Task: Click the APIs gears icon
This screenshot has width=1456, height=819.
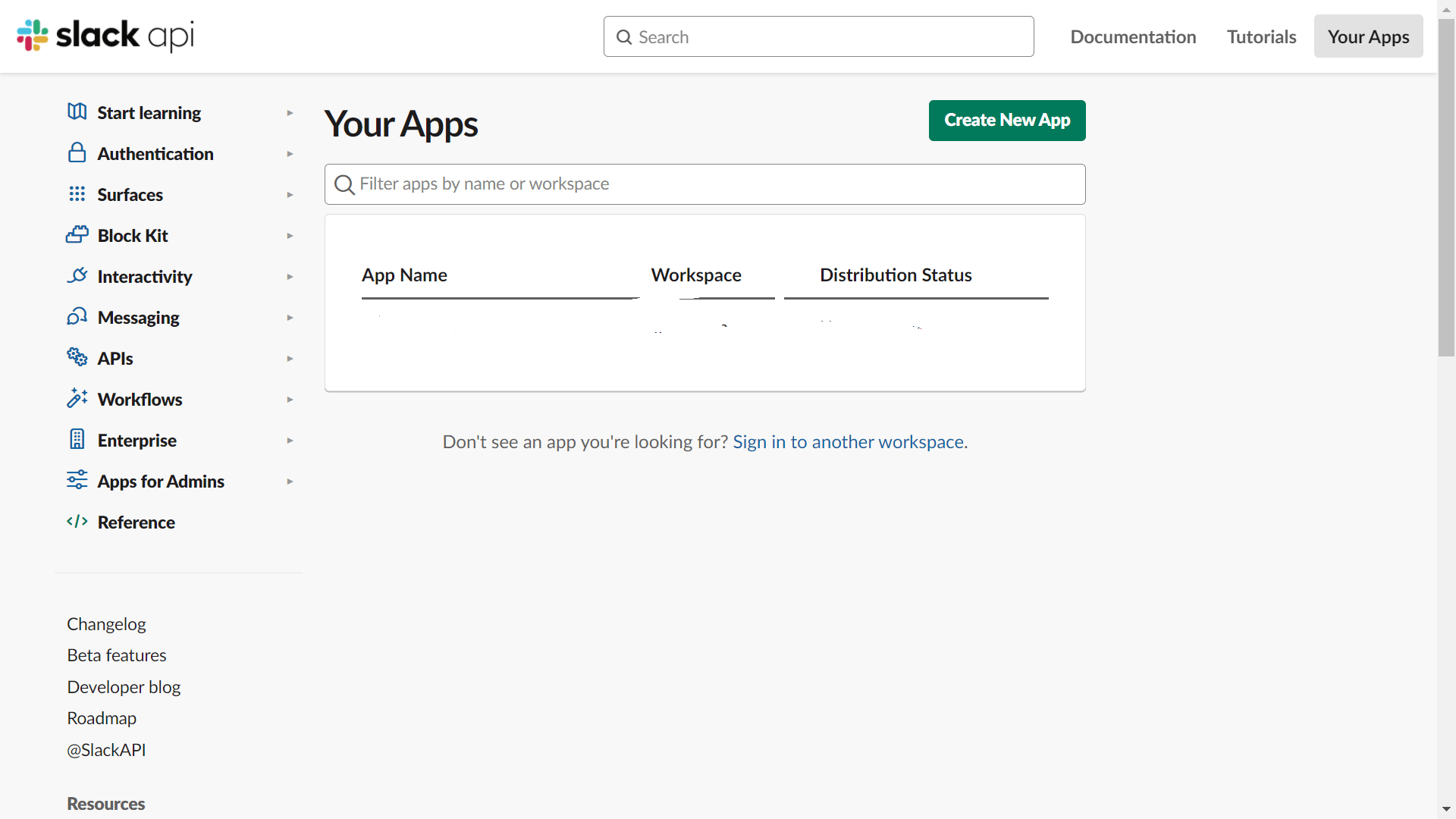Action: (x=77, y=357)
